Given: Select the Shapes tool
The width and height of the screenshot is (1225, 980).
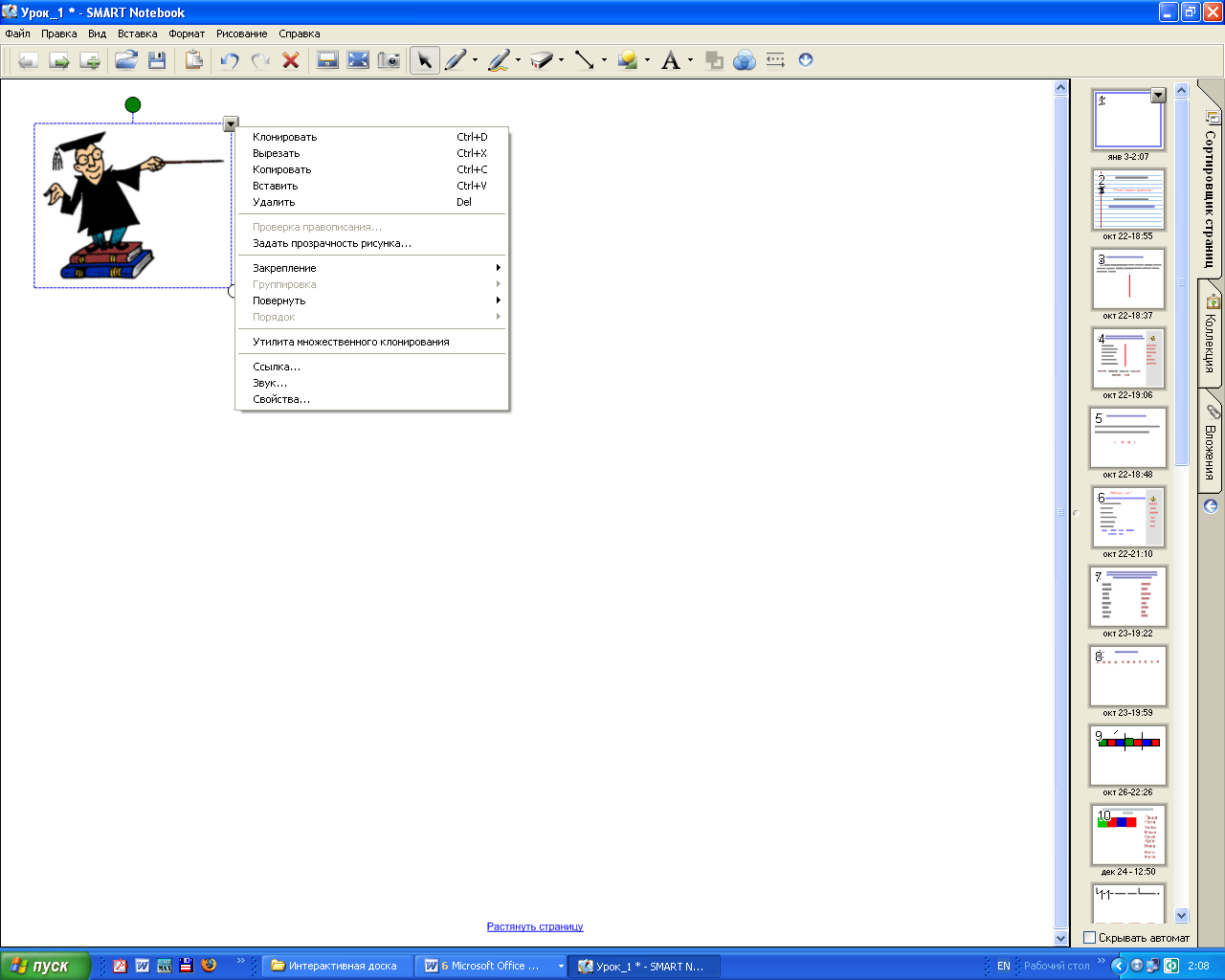Looking at the screenshot, I should (x=628, y=60).
